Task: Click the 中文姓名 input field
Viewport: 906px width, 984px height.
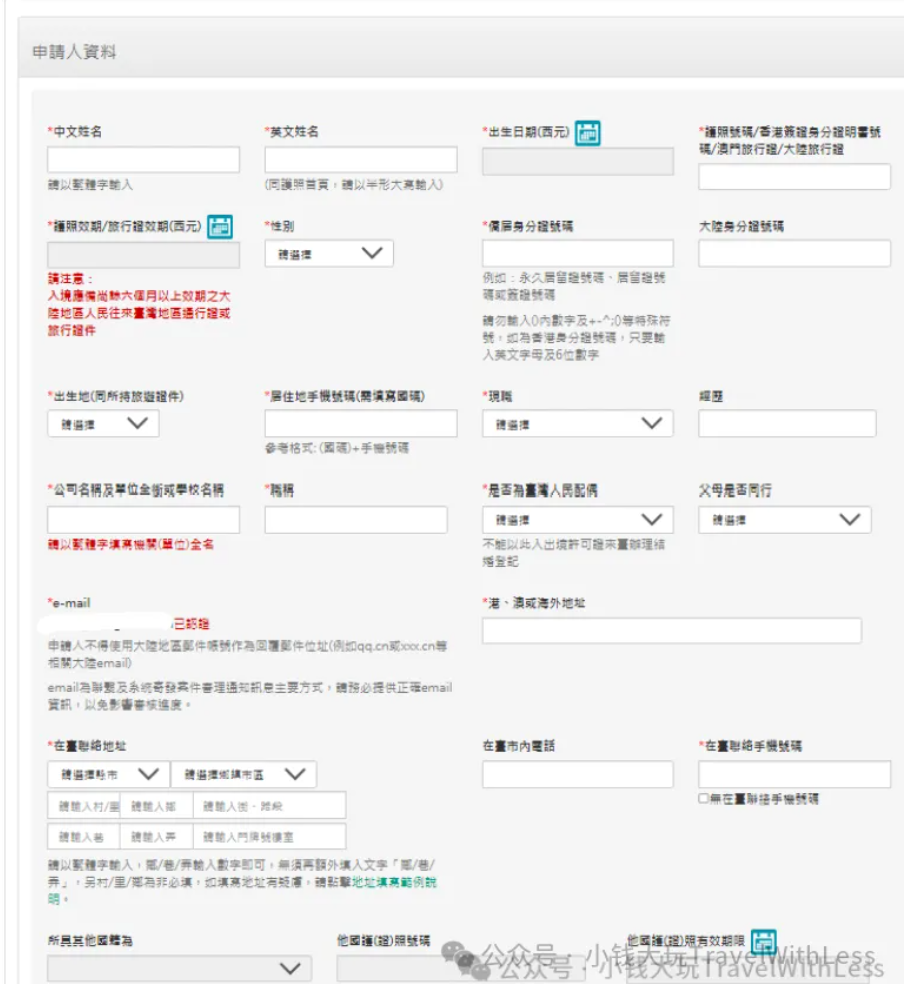Action: pyautogui.click(x=143, y=160)
